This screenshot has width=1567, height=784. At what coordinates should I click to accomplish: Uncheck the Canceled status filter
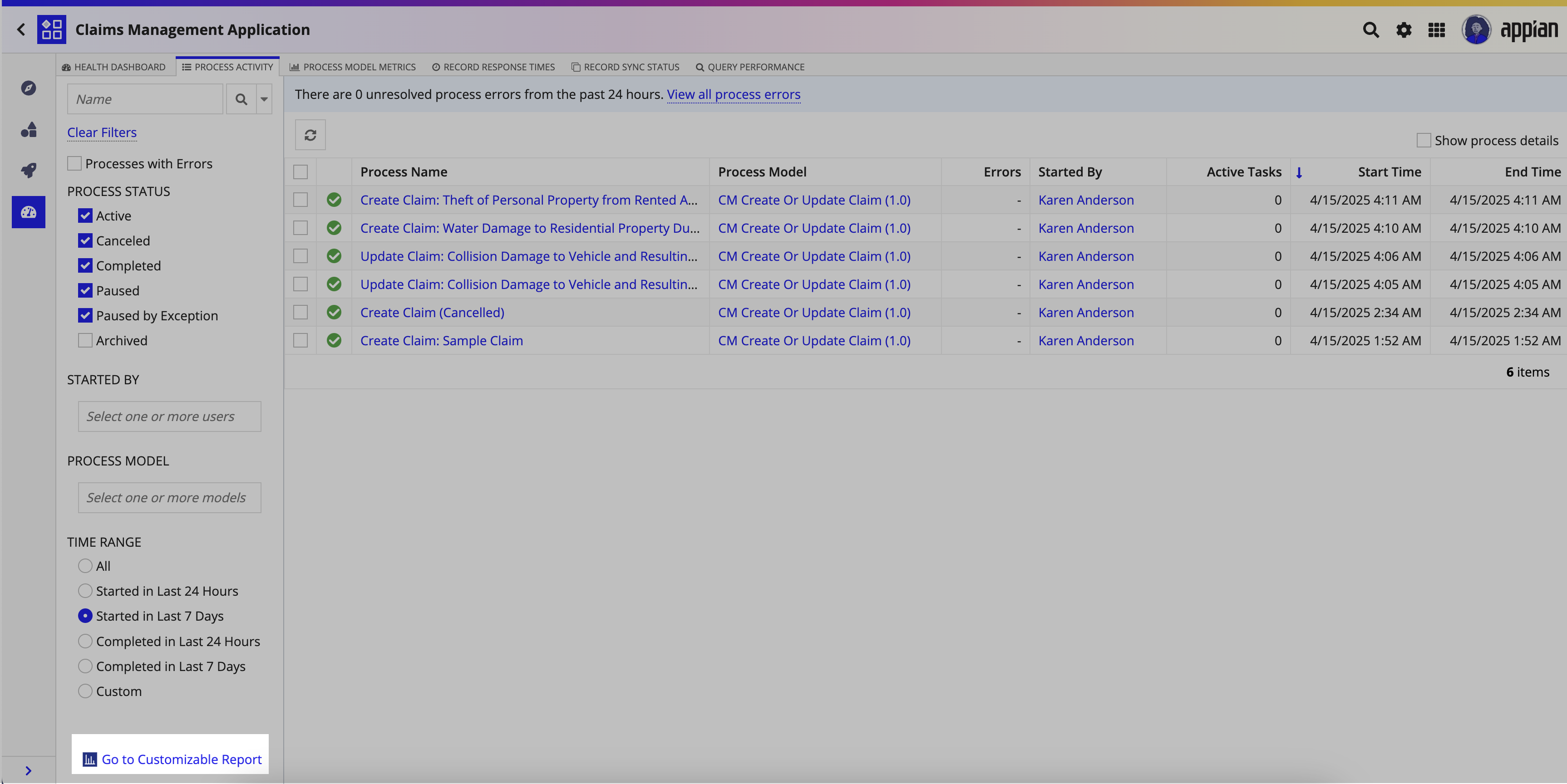coord(85,241)
